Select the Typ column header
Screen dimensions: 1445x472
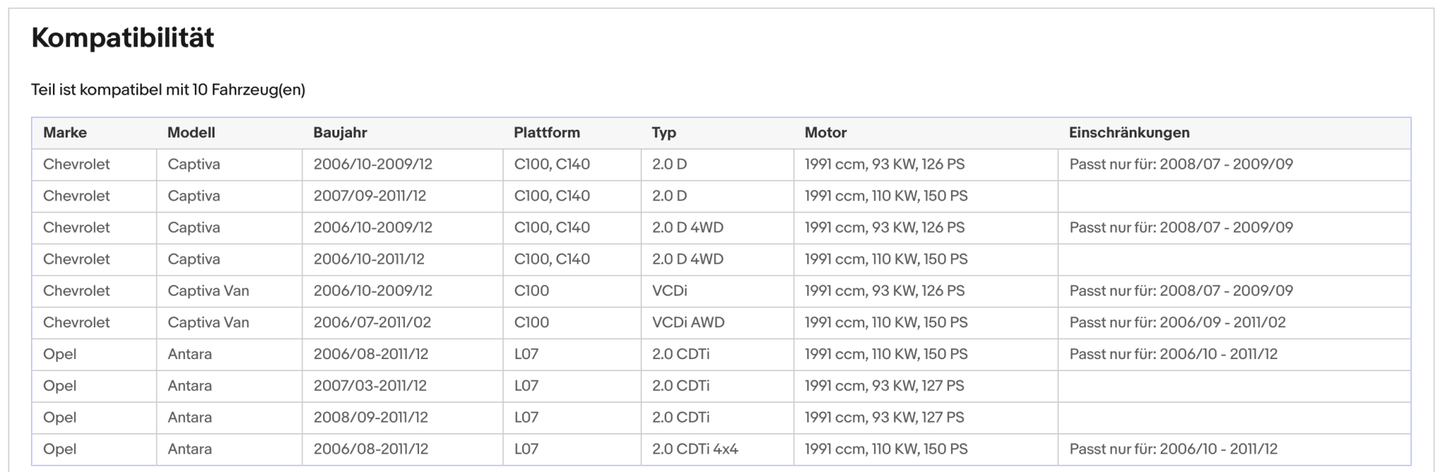pos(664,133)
